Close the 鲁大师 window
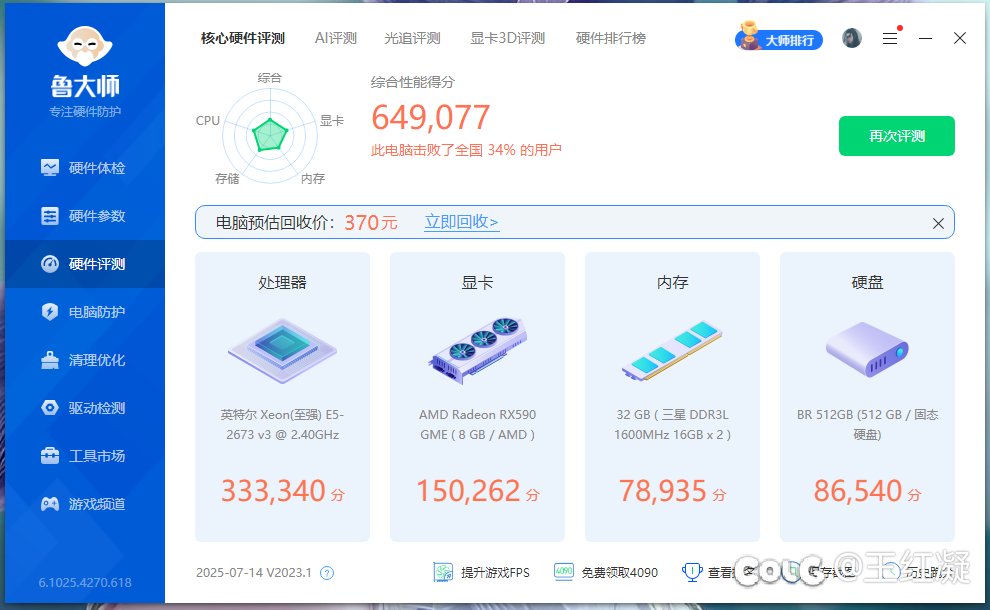Screen dimensions: 990x610 960,39
